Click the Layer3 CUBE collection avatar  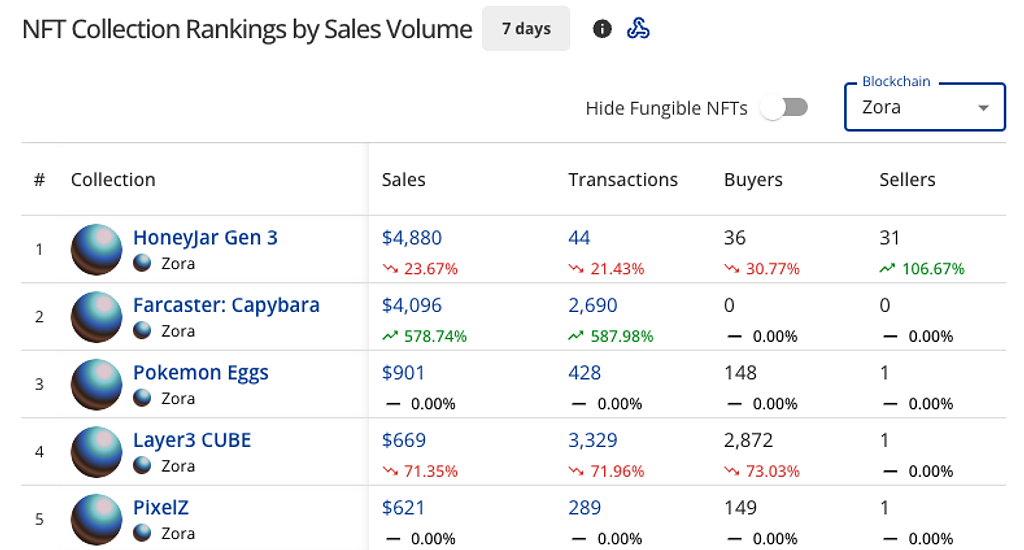(x=97, y=451)
